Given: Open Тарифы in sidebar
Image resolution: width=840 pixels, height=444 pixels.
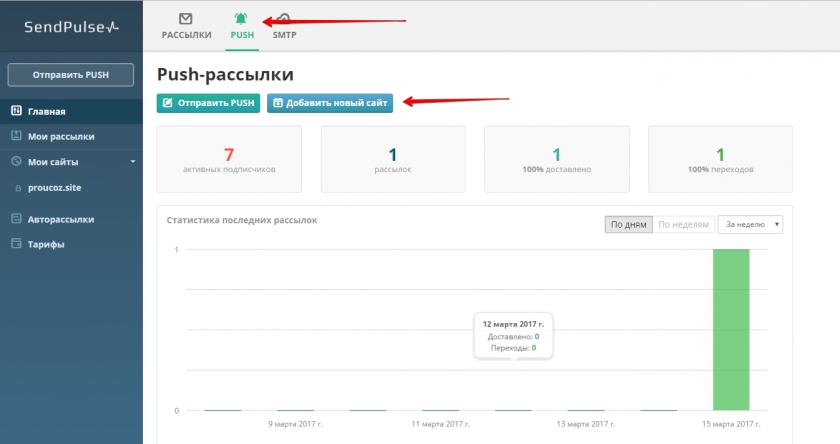Looking at the screenshot, I should pos(71,244).
